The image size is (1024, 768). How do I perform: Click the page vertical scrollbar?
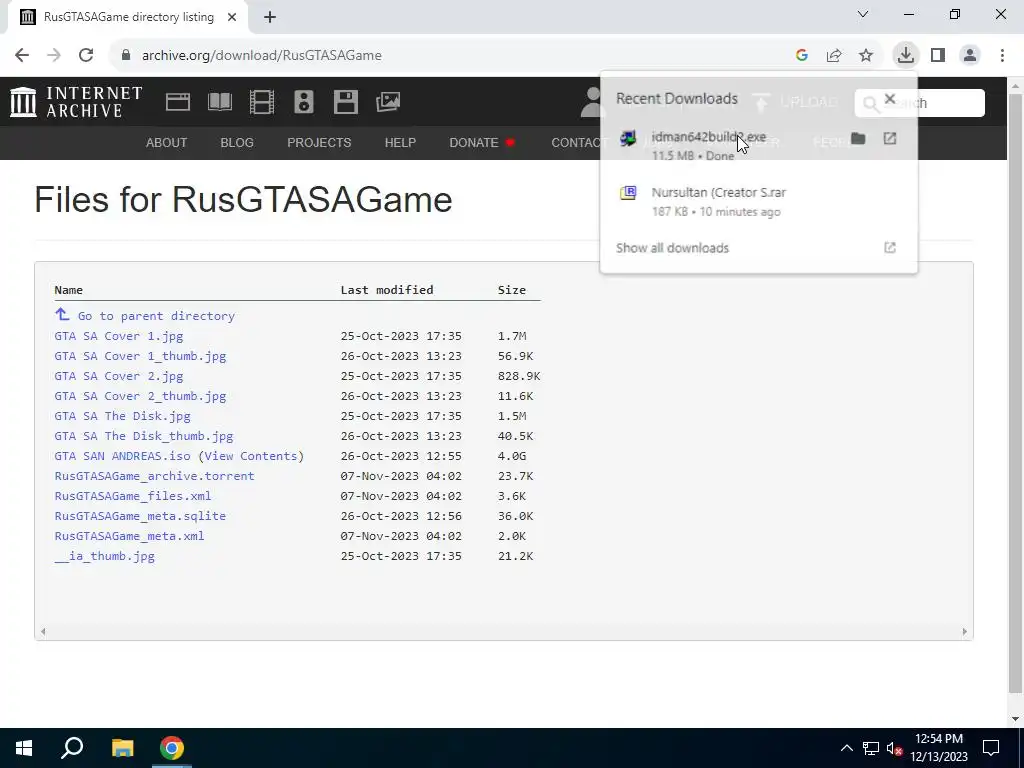[1016, 392]
